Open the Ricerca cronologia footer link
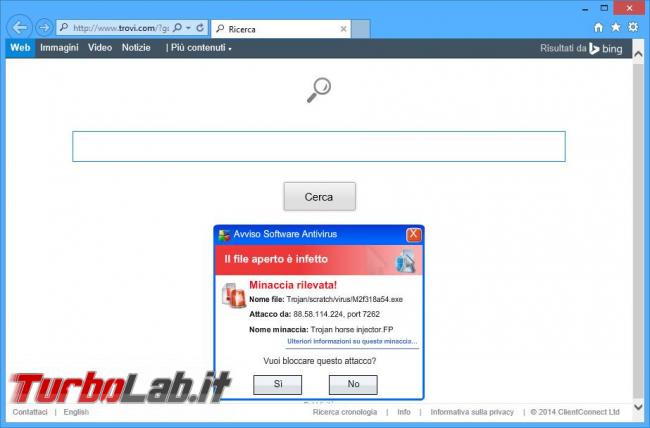 [345, 412]
